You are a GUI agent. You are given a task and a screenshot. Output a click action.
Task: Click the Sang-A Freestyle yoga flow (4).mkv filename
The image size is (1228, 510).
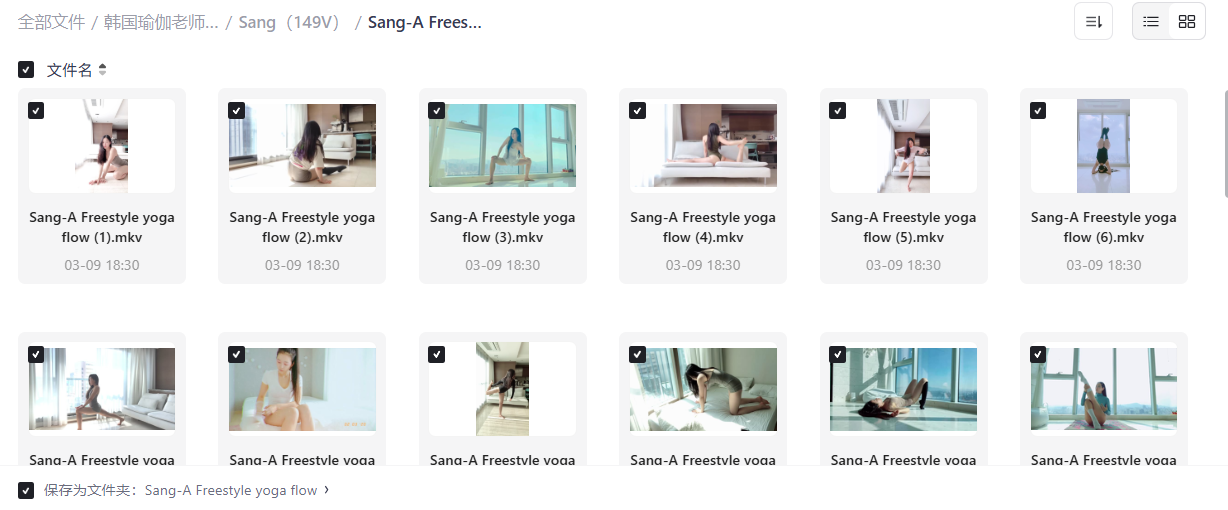tap(703, 227)
